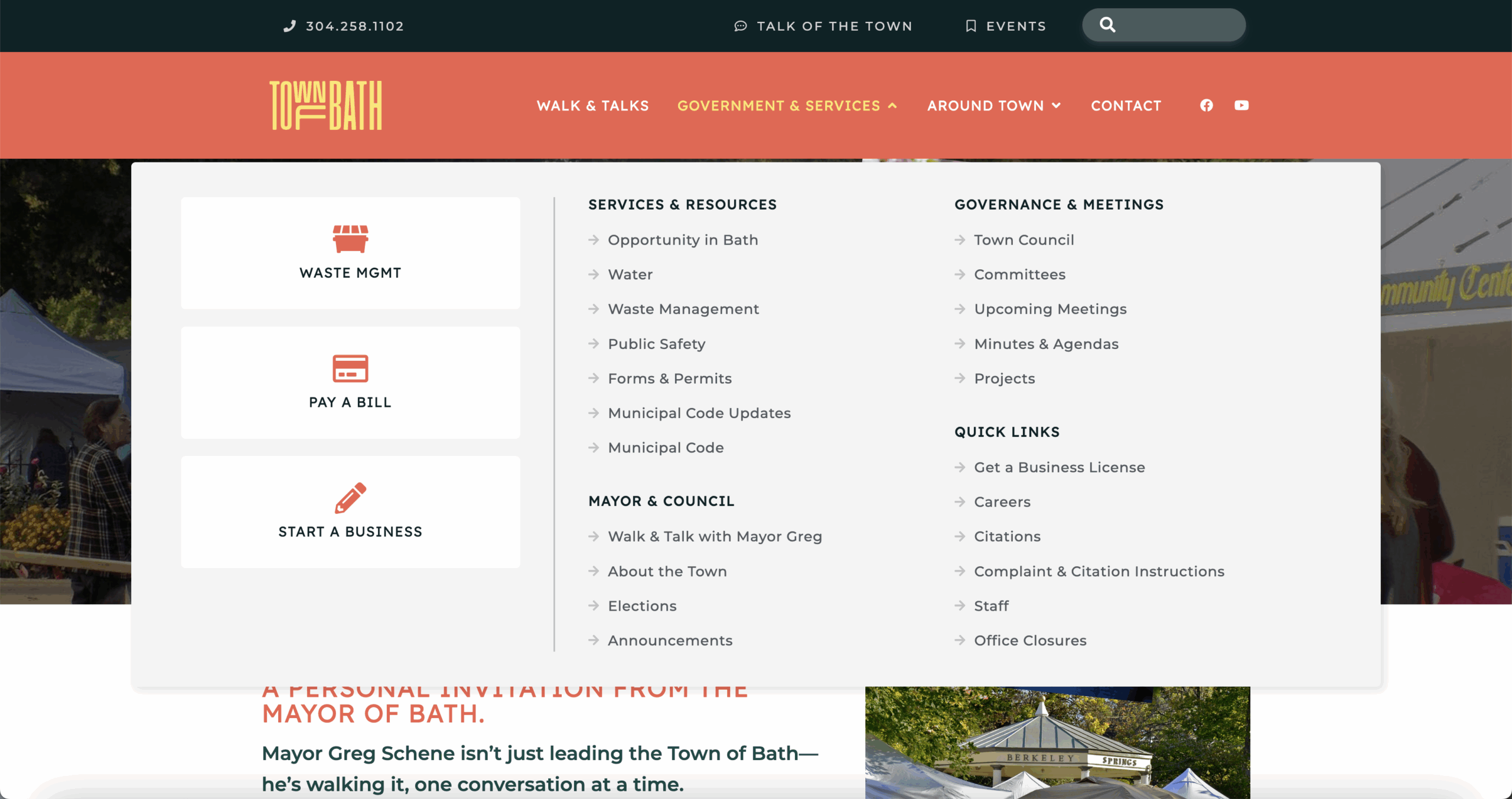Click the Town of Bath logo
The image size is (1512, 799).
point(326,105)
